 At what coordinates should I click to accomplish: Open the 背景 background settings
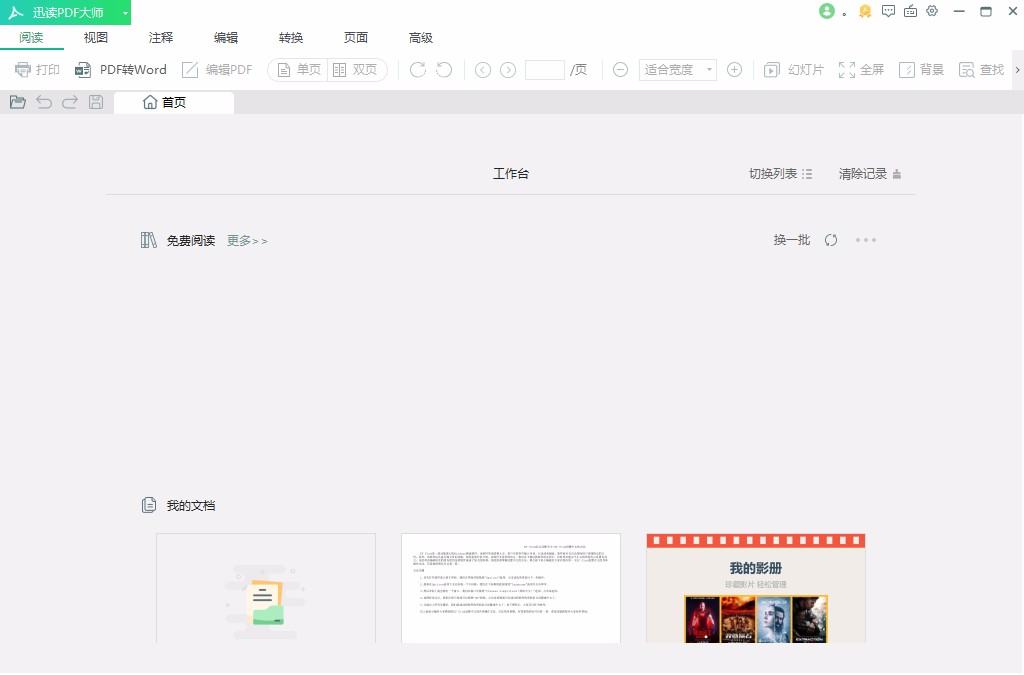point(921,69)
